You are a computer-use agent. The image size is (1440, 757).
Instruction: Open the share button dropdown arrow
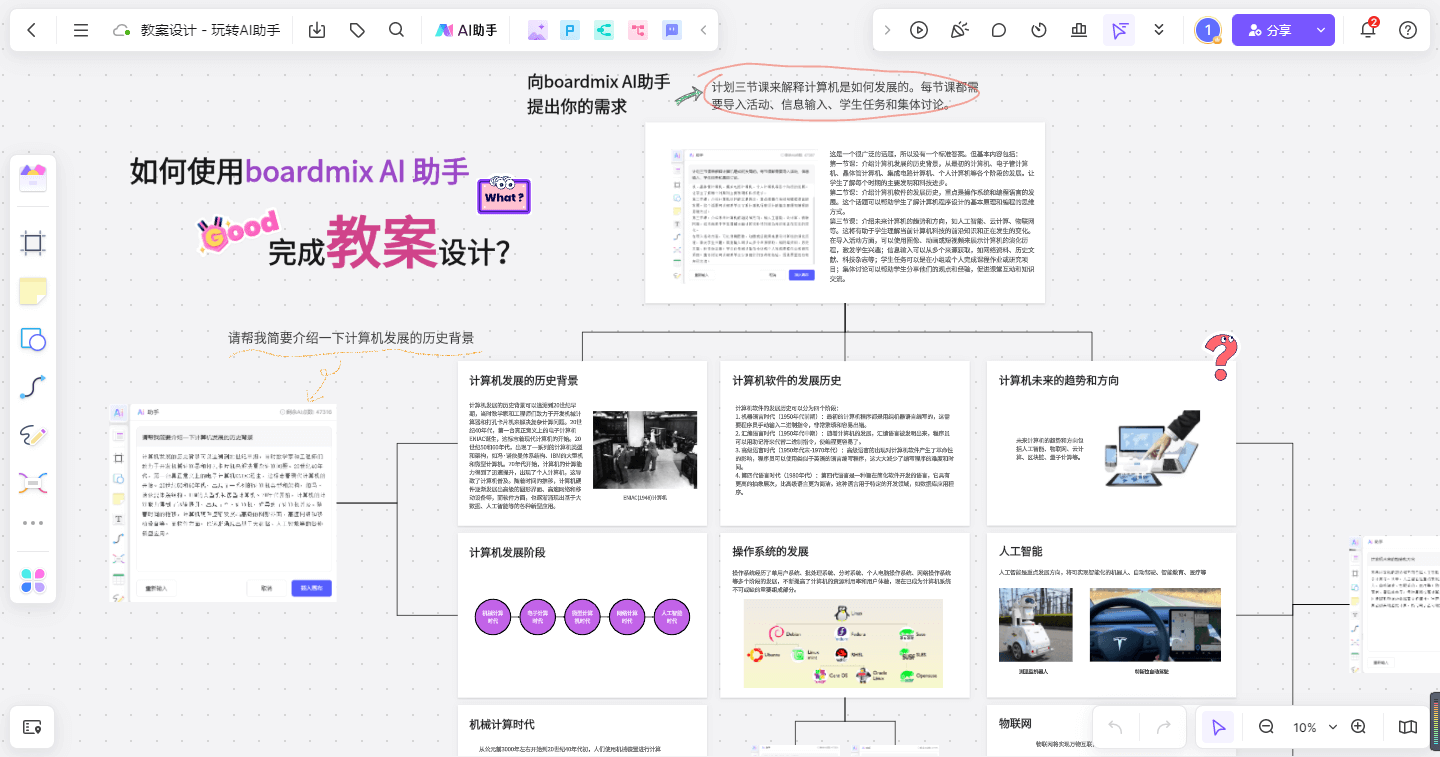pyautogui.click(x=1321, y=30)
